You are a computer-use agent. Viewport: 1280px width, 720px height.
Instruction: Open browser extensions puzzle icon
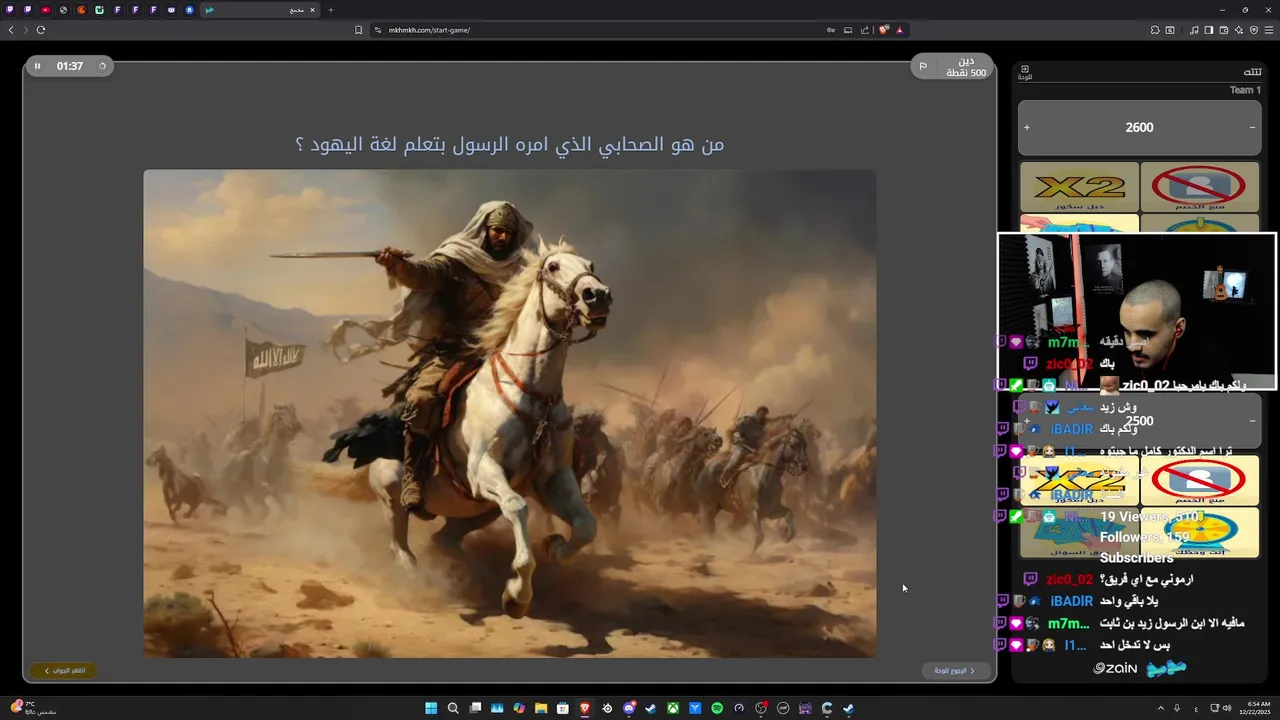tap(1155, 30)
